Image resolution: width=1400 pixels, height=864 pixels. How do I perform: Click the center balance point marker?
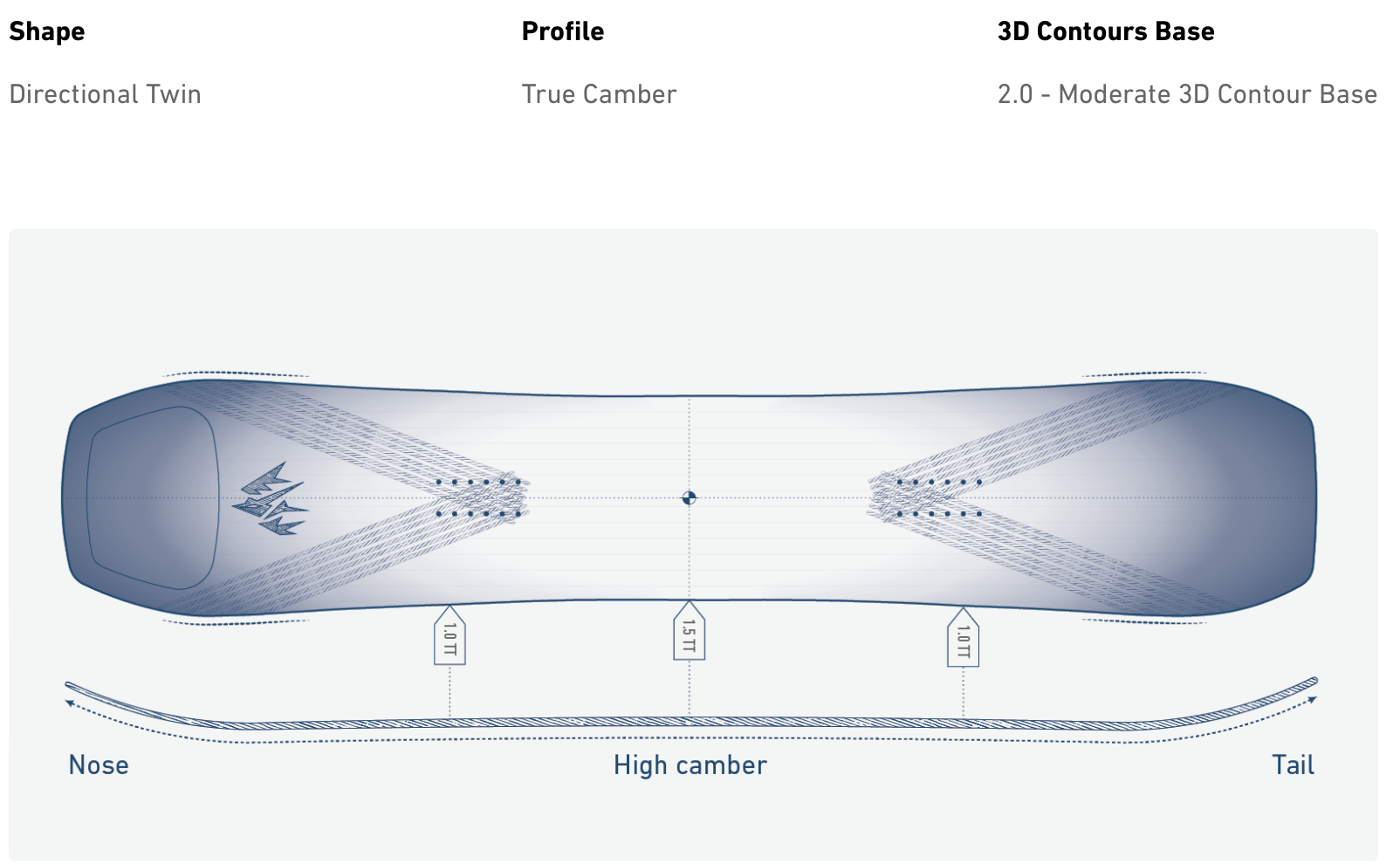click(689, 497)
